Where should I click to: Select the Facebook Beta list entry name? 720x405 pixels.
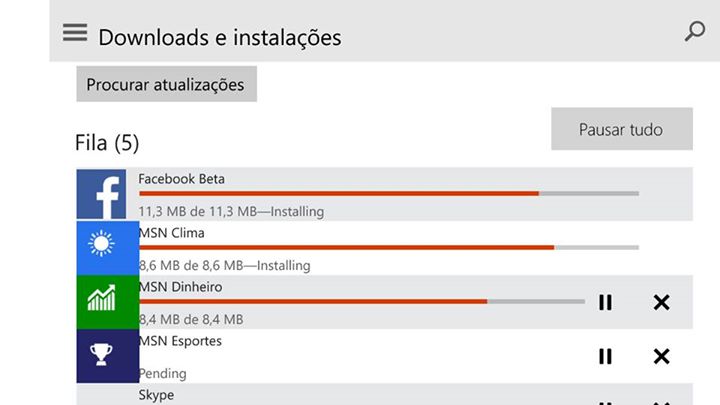point(181,179)
